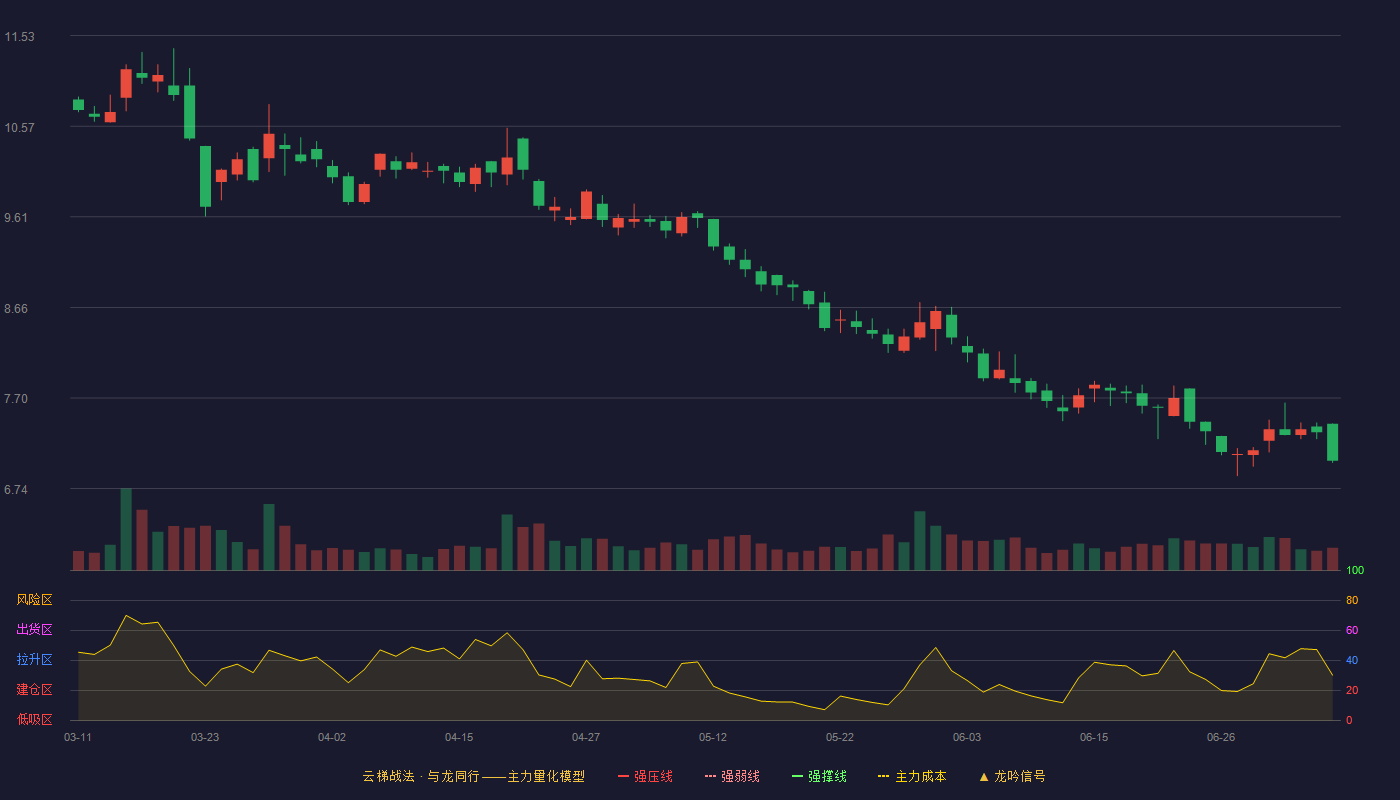Click the 03-11 date label
1400x800 pixels.
click(x=78, y=737)
